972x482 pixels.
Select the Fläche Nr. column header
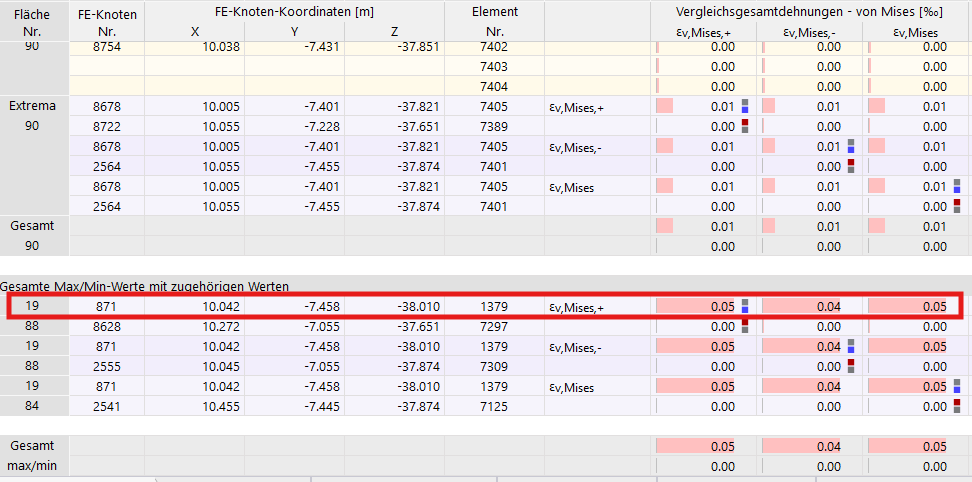tap(32, 22)
